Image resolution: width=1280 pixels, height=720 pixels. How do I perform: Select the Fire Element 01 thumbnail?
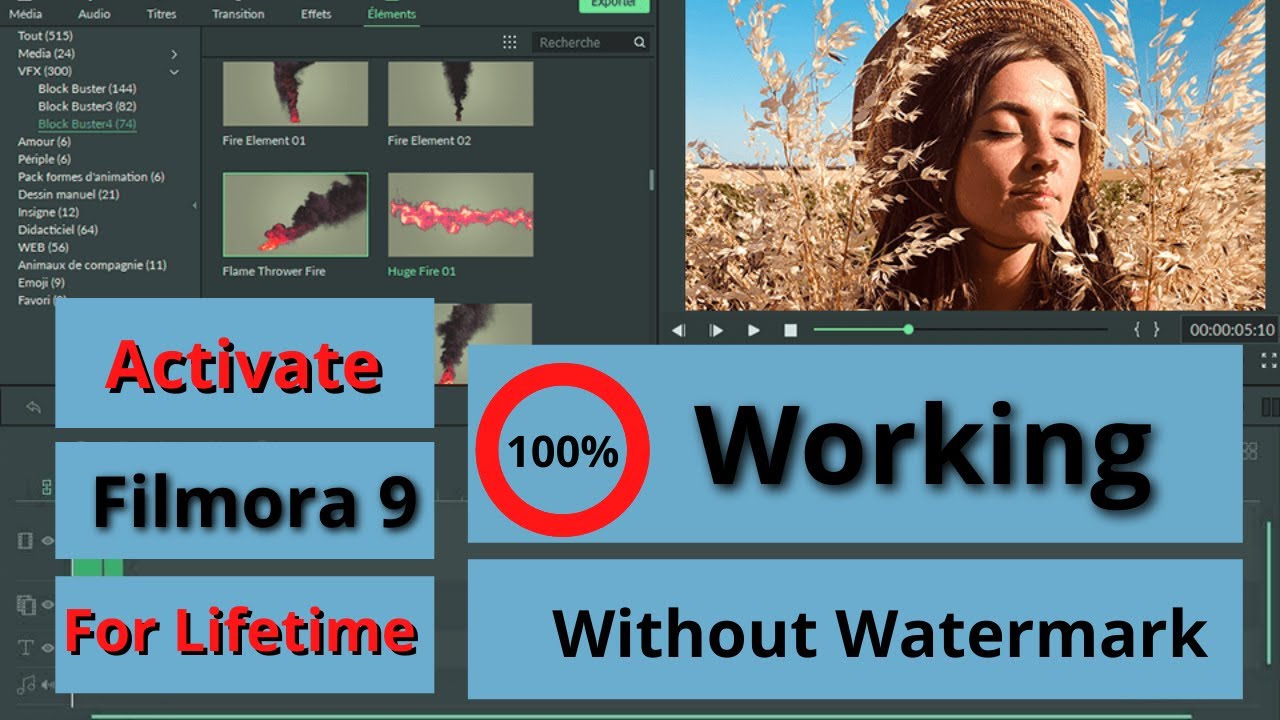[295, 94]
